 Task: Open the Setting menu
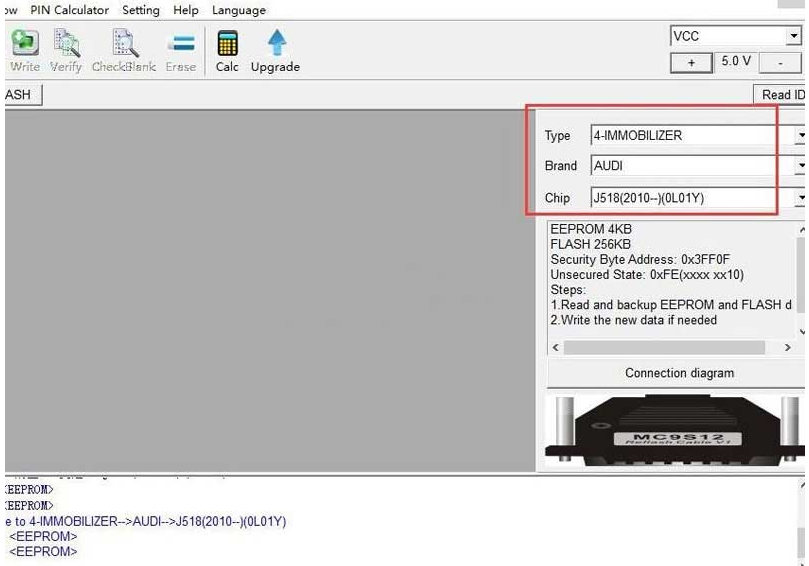pyautogui.click(x=141, y=10)
